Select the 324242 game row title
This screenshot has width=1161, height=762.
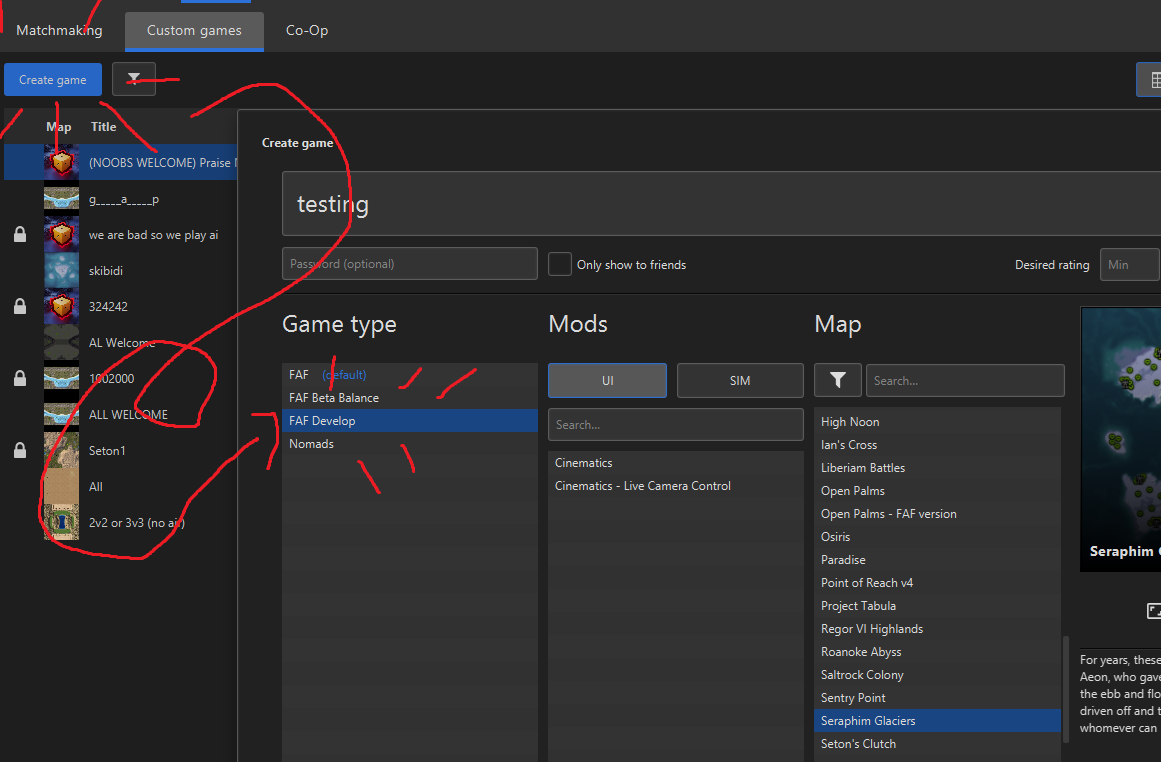tap(108, 306)
